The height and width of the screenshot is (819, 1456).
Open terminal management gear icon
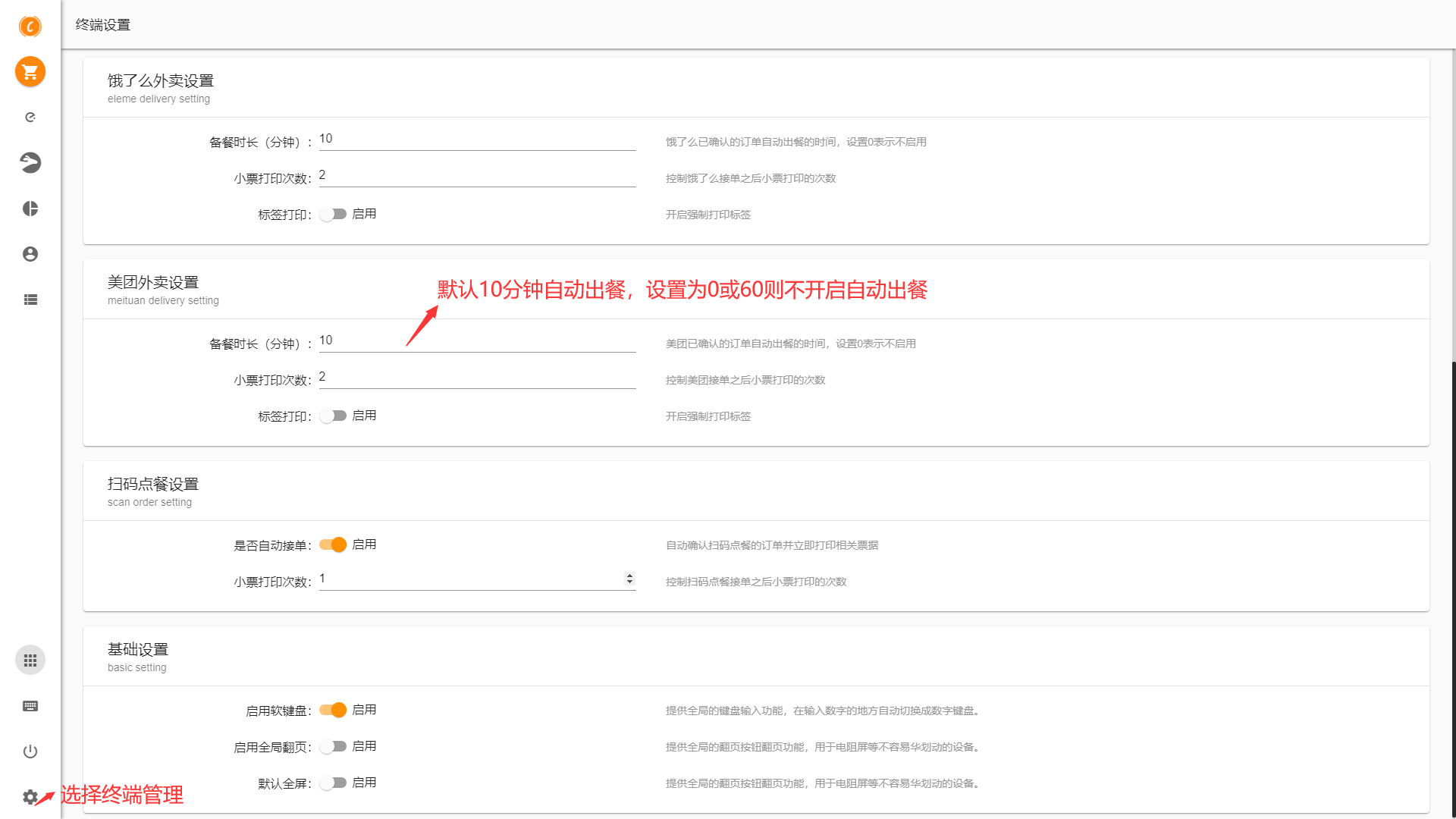pyautogui.click(x=30, y=797)
